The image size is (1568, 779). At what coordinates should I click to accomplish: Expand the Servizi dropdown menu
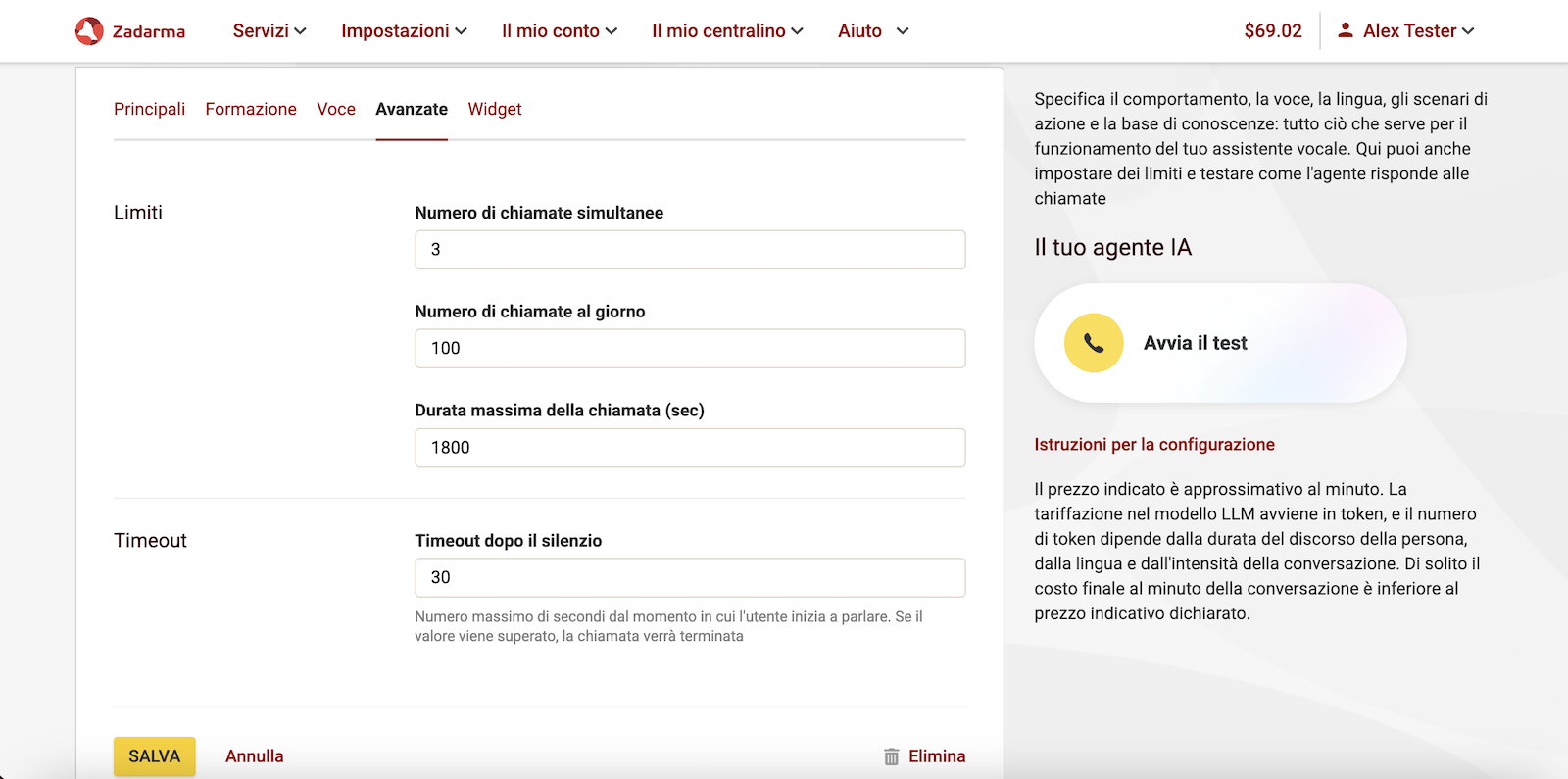click(269, 31)
